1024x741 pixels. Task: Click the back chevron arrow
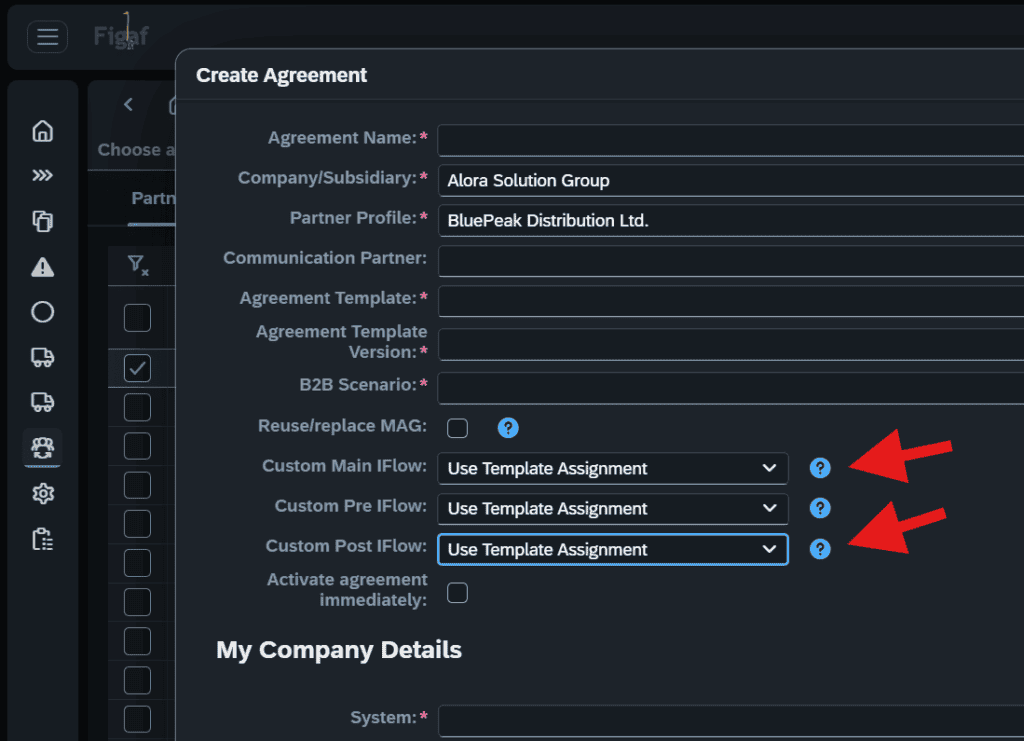pyautogui.click(x=129, y=104)
